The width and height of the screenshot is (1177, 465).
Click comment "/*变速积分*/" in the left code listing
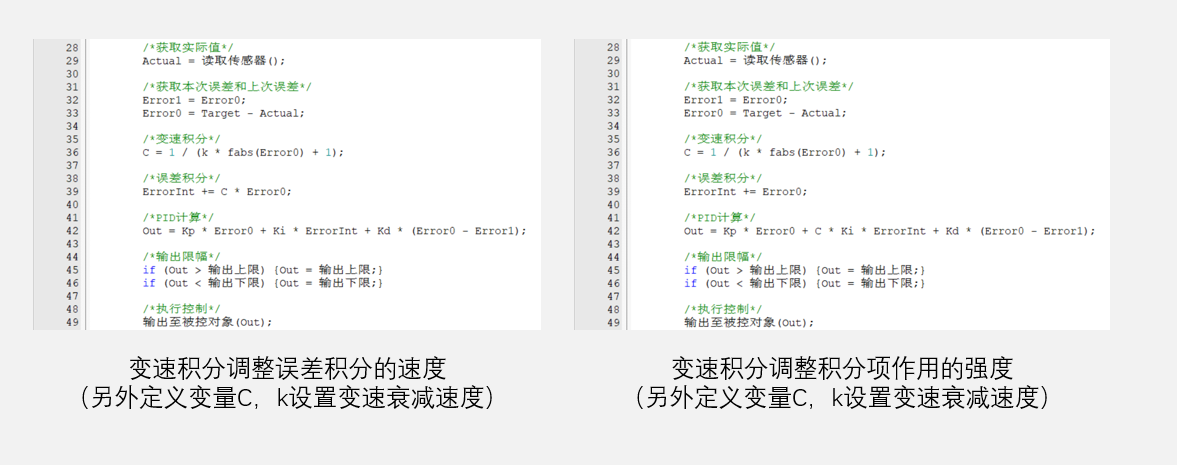tap(181, 139)
